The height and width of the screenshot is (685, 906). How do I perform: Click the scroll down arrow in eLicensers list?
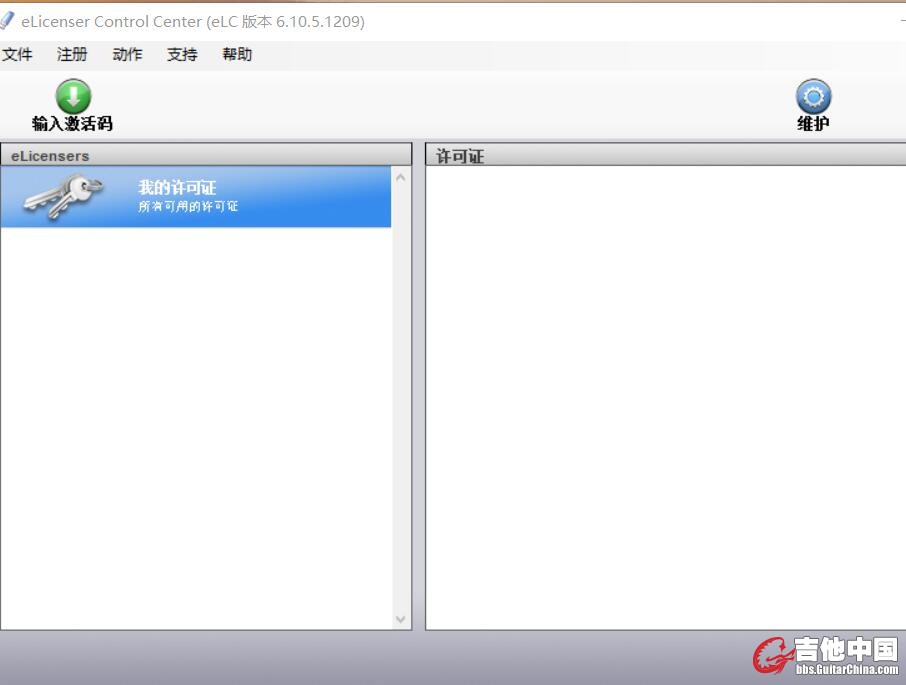click(x=400, y=619)
